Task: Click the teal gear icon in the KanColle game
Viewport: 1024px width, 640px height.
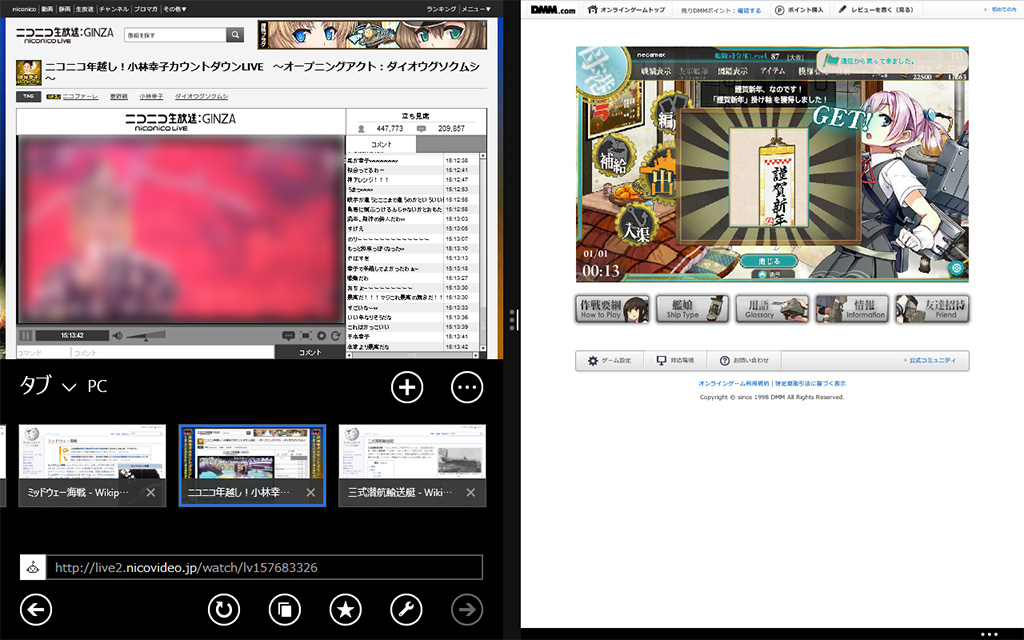Action: coord(957,268)
